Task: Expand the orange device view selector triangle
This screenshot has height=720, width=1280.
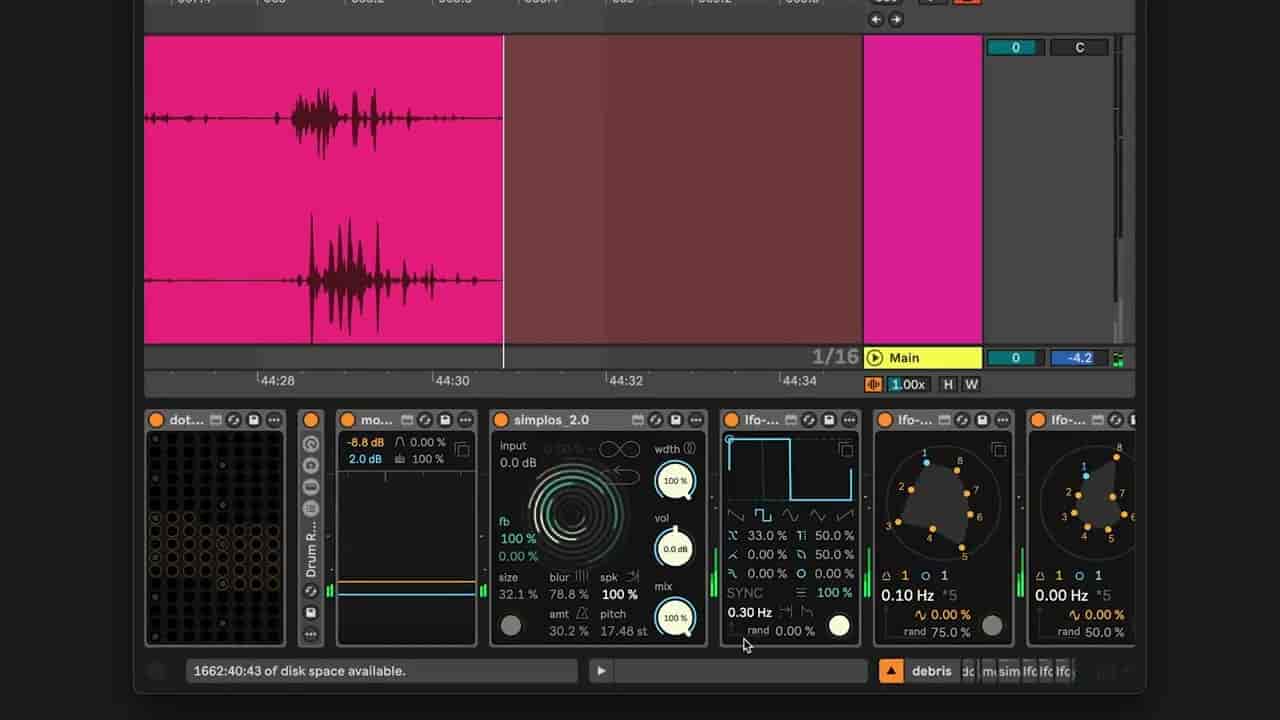Action: point(891,671)
